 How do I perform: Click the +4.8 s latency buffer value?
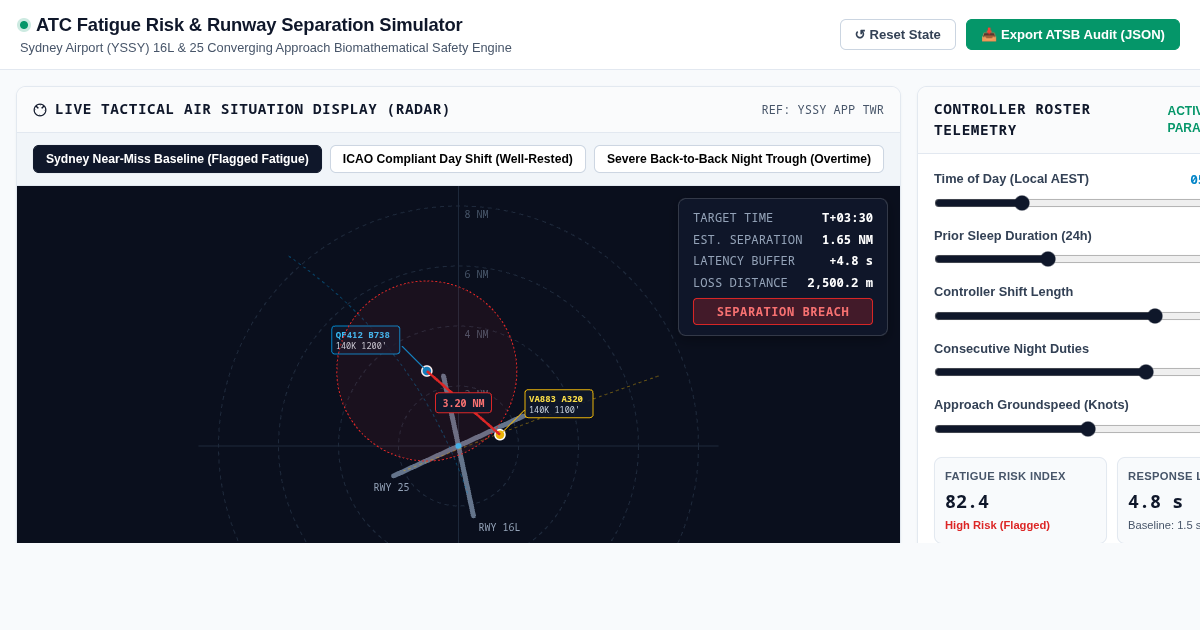851,261
